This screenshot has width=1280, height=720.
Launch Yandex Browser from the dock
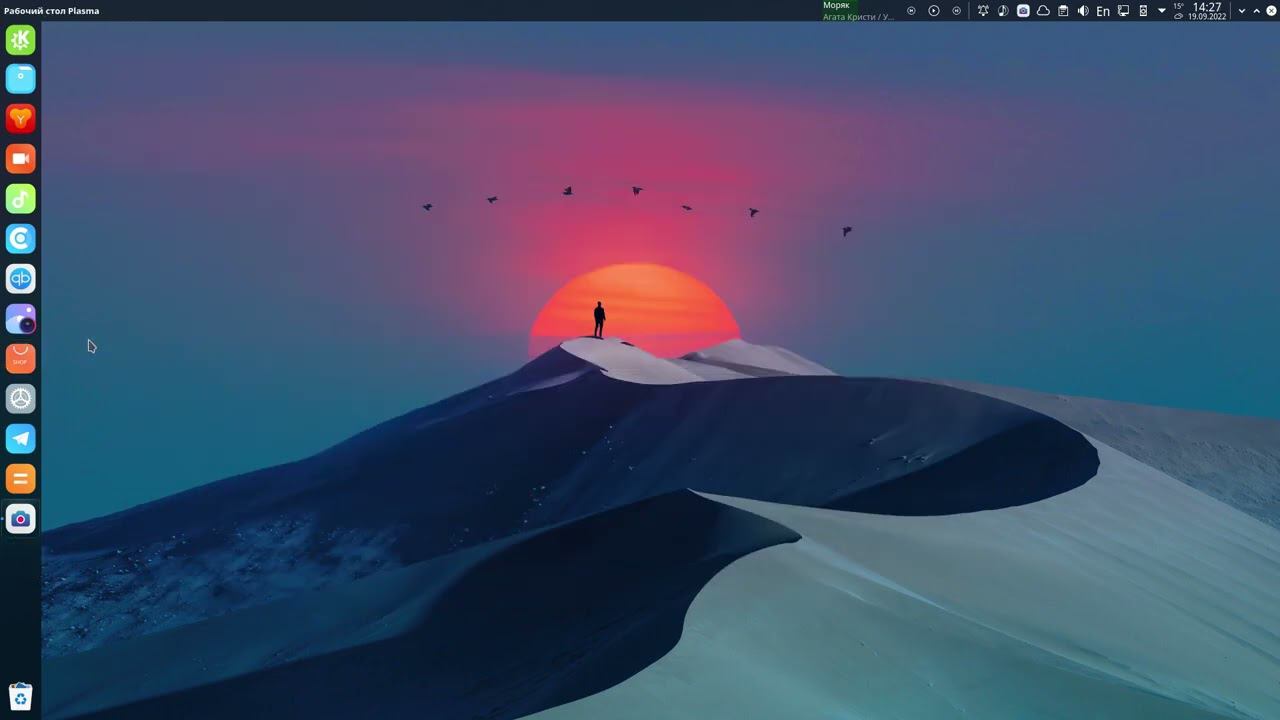pyautogui.click(x=20, y=119)
